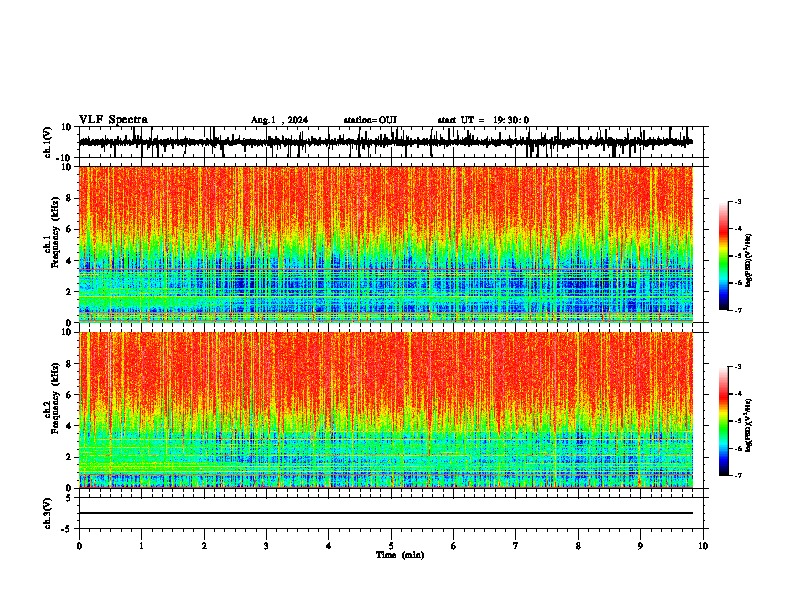Click the "2" kHz tick of ch.2 spectrogram
This screenshot has height=612, width=792.
coord(69,457)
